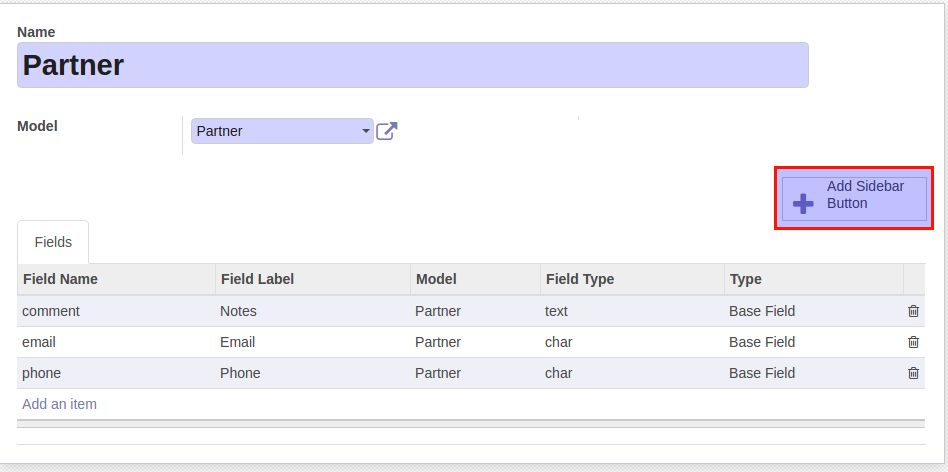The height and width of the screenshot is (472, 948).
Task: Switch to the Fields tab
Action: [53, 242]
